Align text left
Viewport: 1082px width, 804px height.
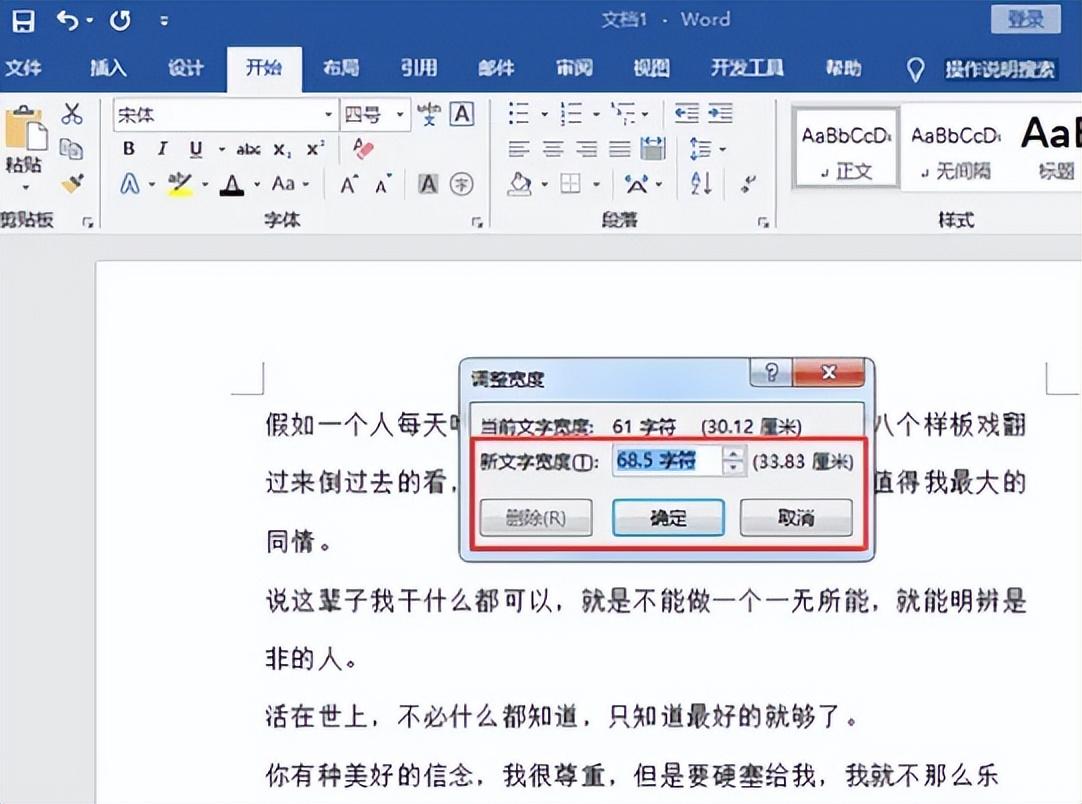tap(518, 149)
